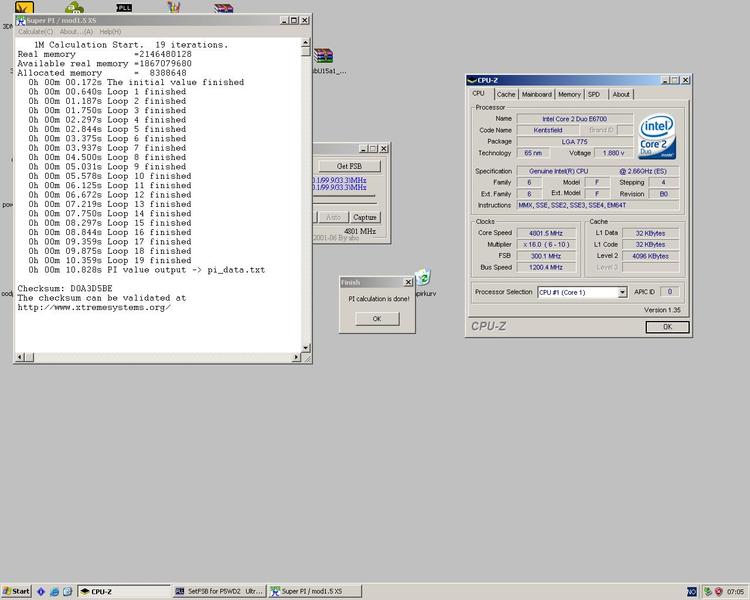750x600 pixels.
Task: Launch Internet Explorer from quick launch
Action: coord(54,592)
